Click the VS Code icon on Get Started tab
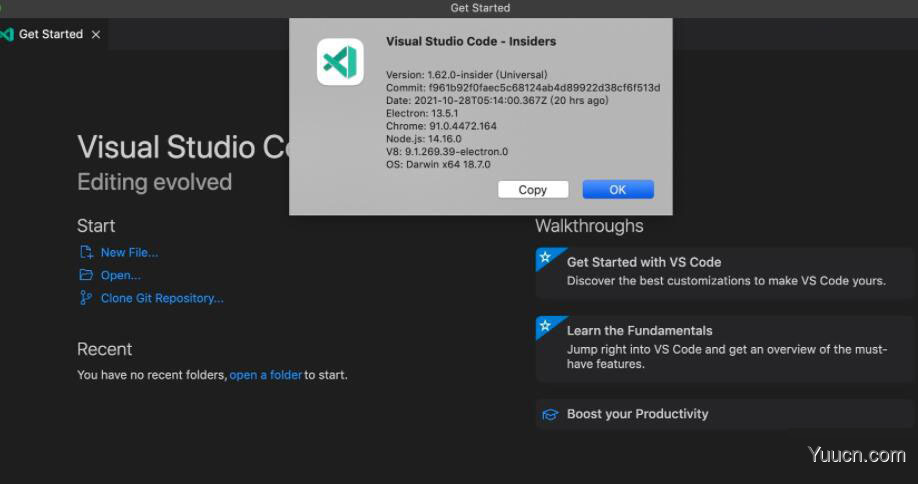This screenshot has height=484, width=918. click(x=7, y=35)
